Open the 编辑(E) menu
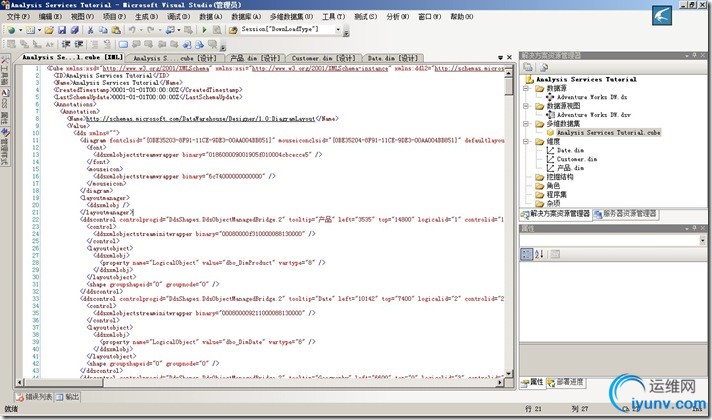 pos(50,16)
